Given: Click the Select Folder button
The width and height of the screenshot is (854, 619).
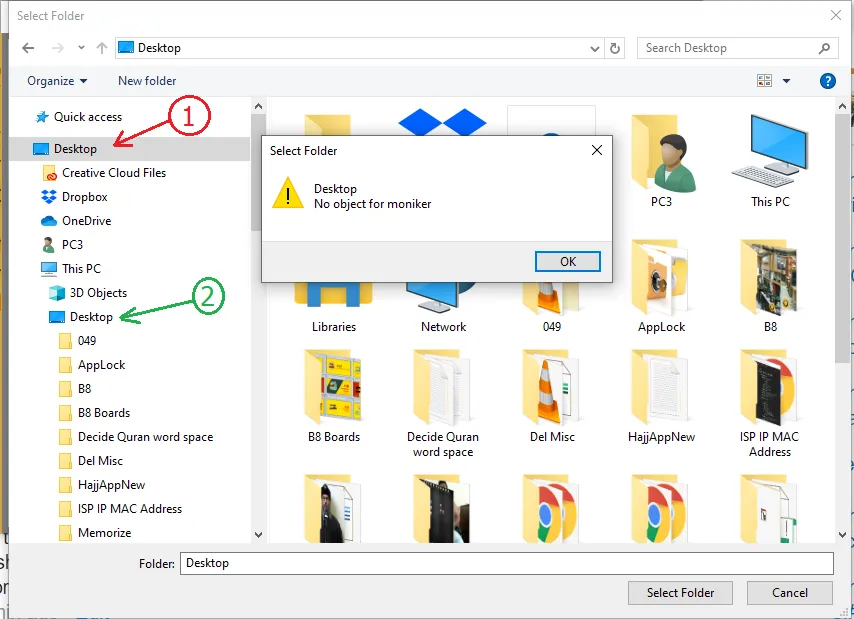Looking at the screenshot, I should tap(680, 593).
